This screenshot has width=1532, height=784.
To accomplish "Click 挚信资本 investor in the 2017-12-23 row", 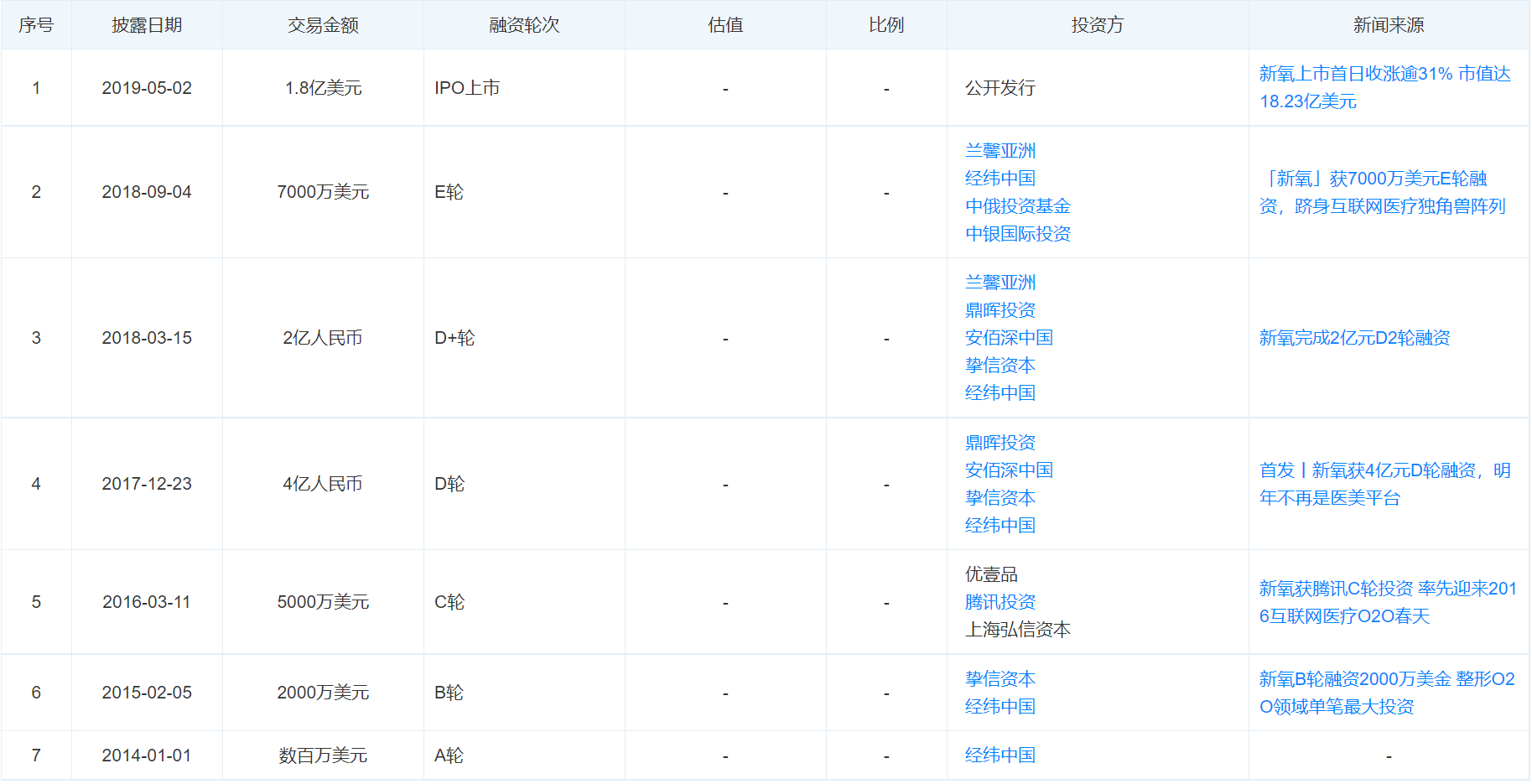I will 1000,498.
